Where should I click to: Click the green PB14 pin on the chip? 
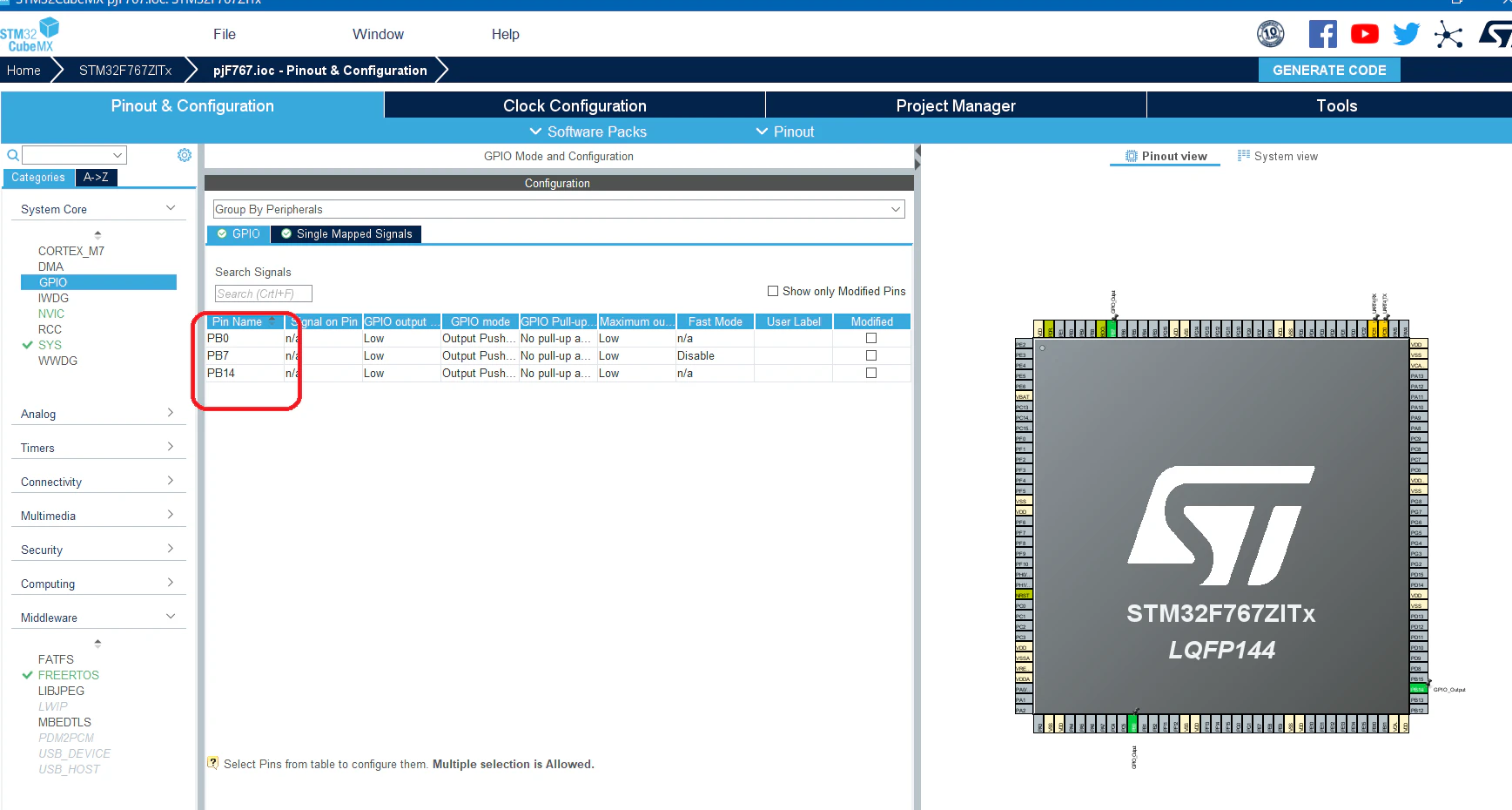click(1417, 689)
